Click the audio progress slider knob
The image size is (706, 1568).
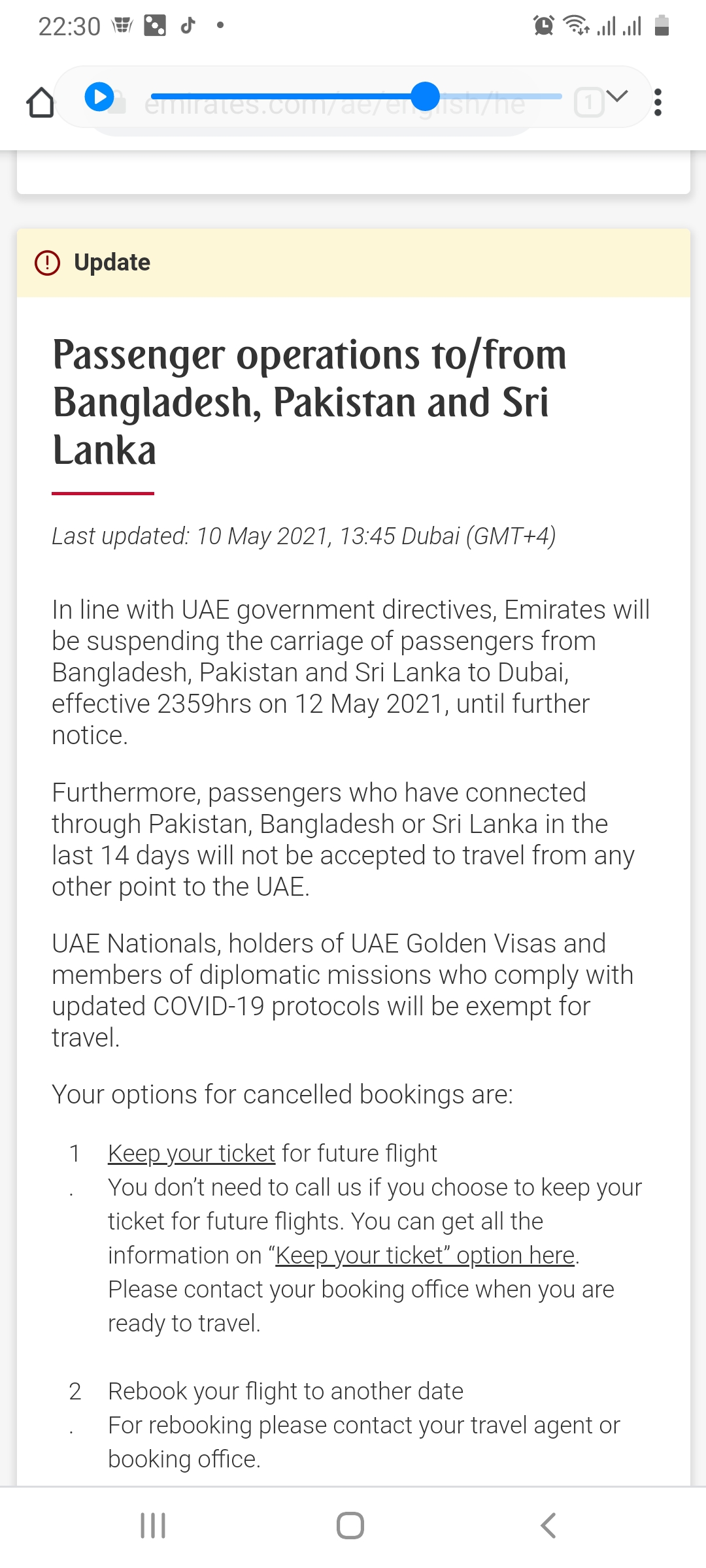point(426,96)
